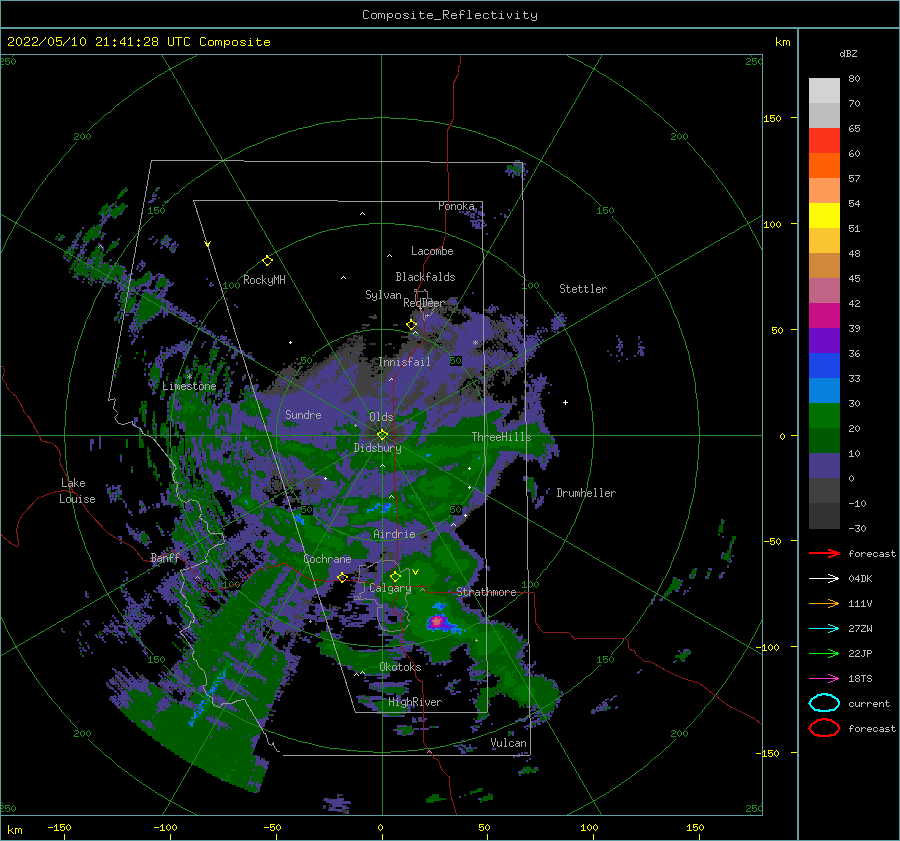The image size is (900, 841).
Task: Click the 'Lake Louise' label
Action: 77,491
